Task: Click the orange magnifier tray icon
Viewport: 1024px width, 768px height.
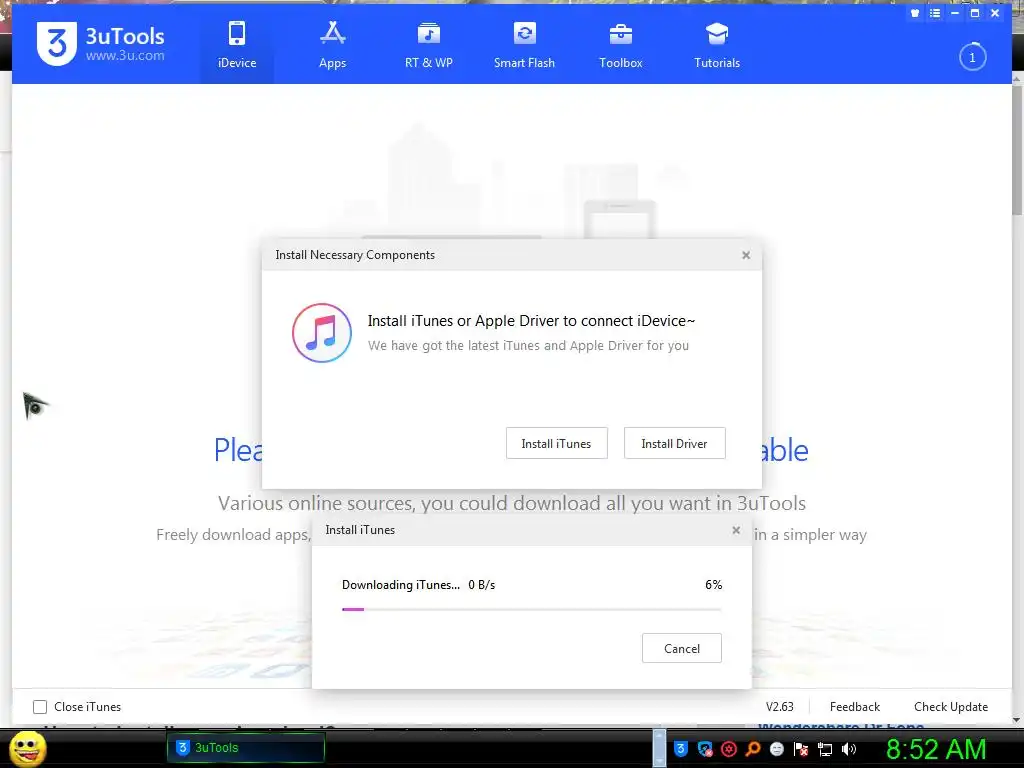Action: tap(753, 748)
